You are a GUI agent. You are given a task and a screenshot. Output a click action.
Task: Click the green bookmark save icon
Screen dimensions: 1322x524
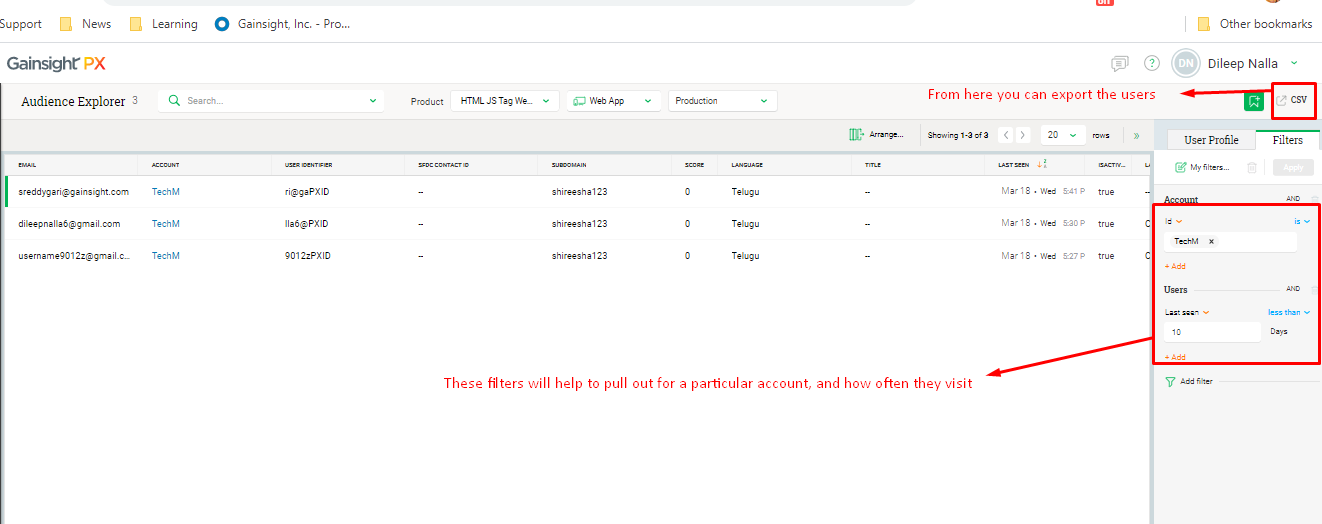1254,101
